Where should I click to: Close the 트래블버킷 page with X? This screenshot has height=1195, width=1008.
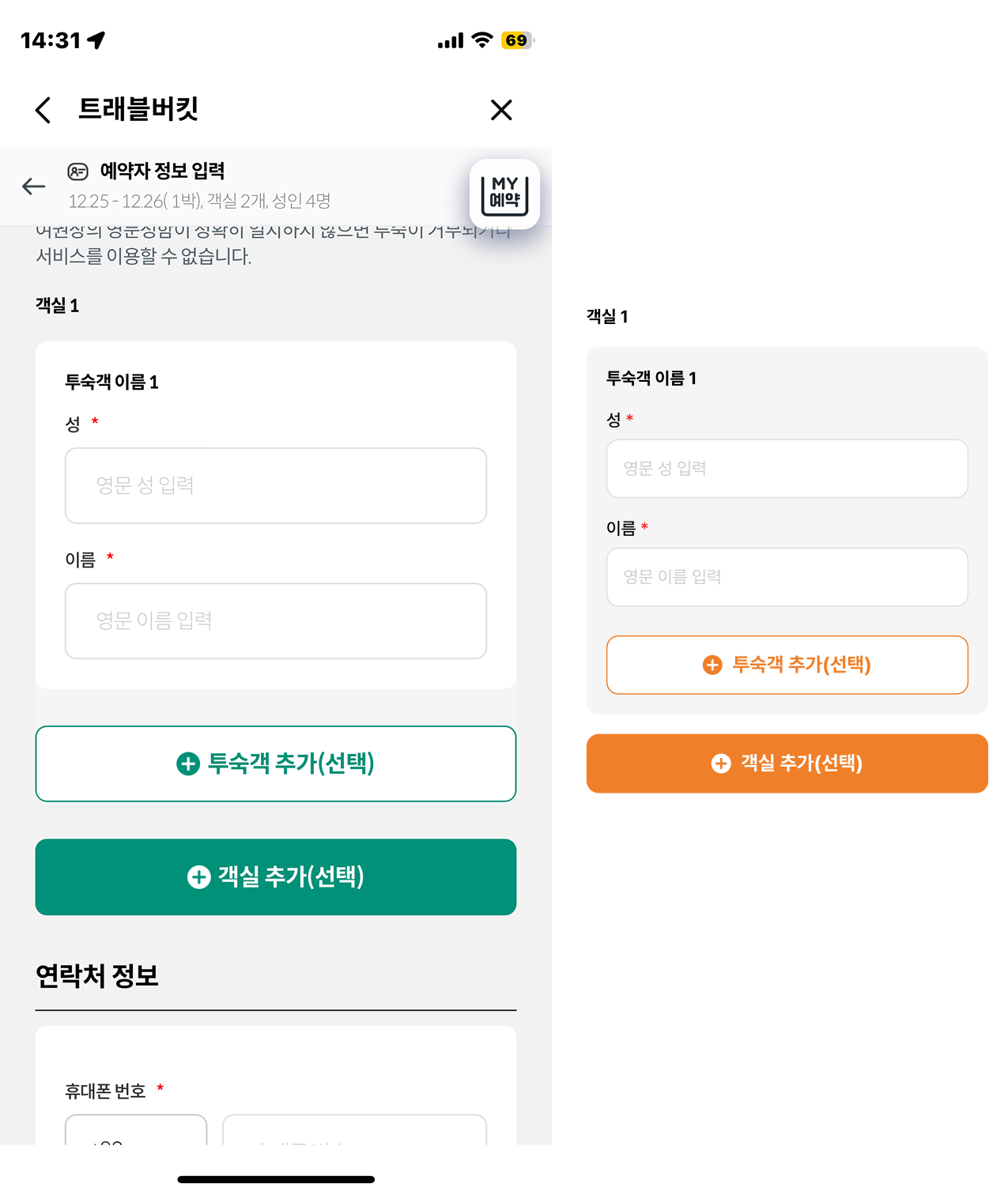pyautogui.click(x=501, y=110)
